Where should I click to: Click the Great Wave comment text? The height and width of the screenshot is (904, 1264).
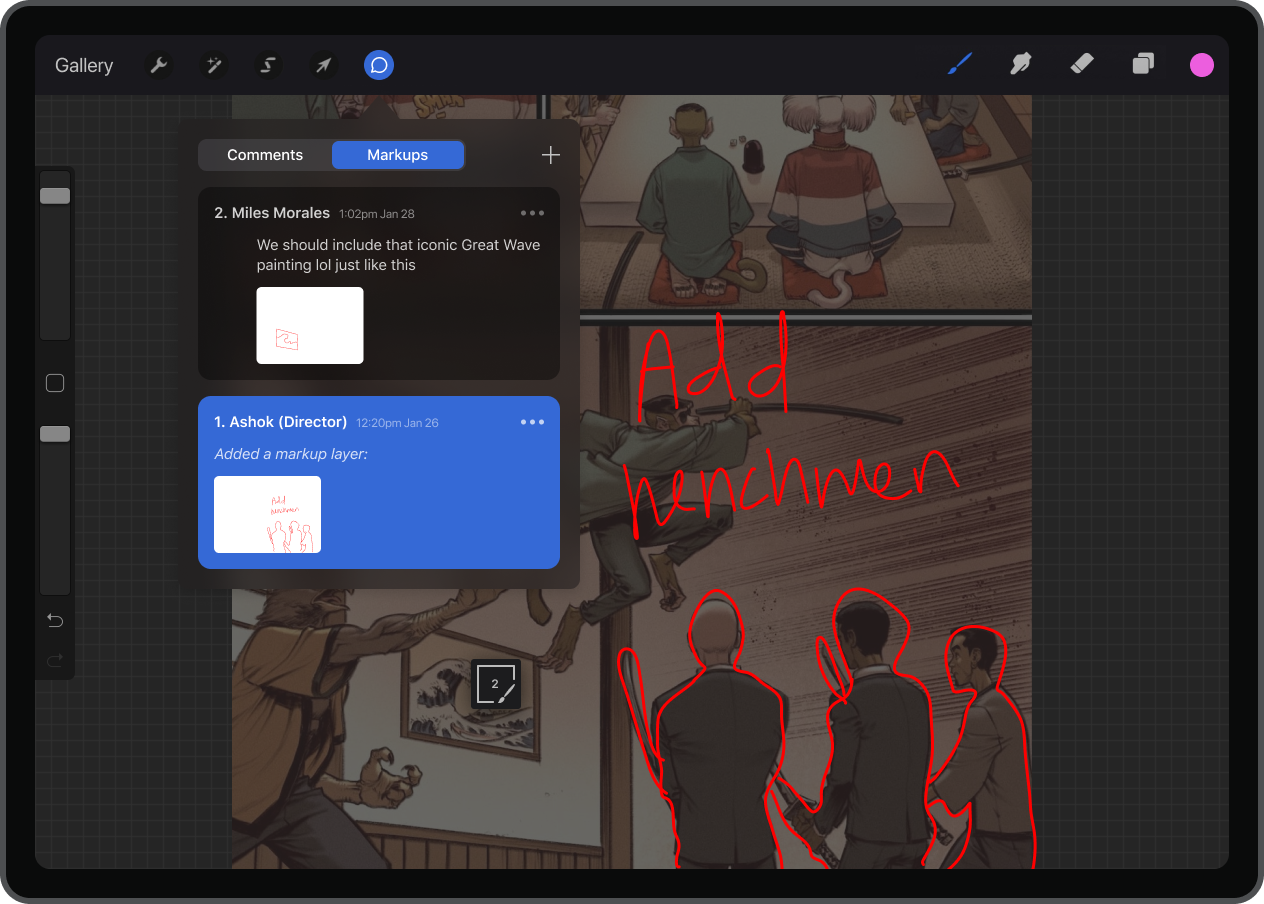399,255
